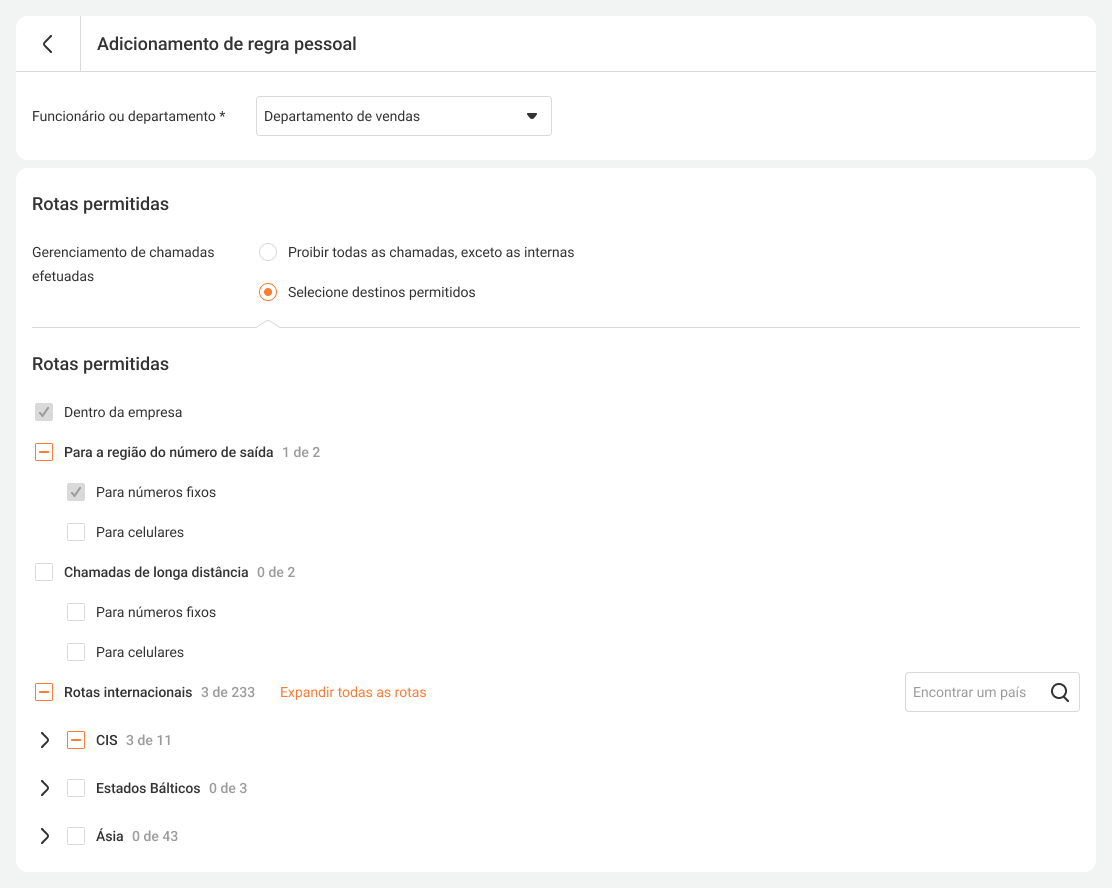
Task: Check Para celulares under longa distância
Action: [76, 652]
